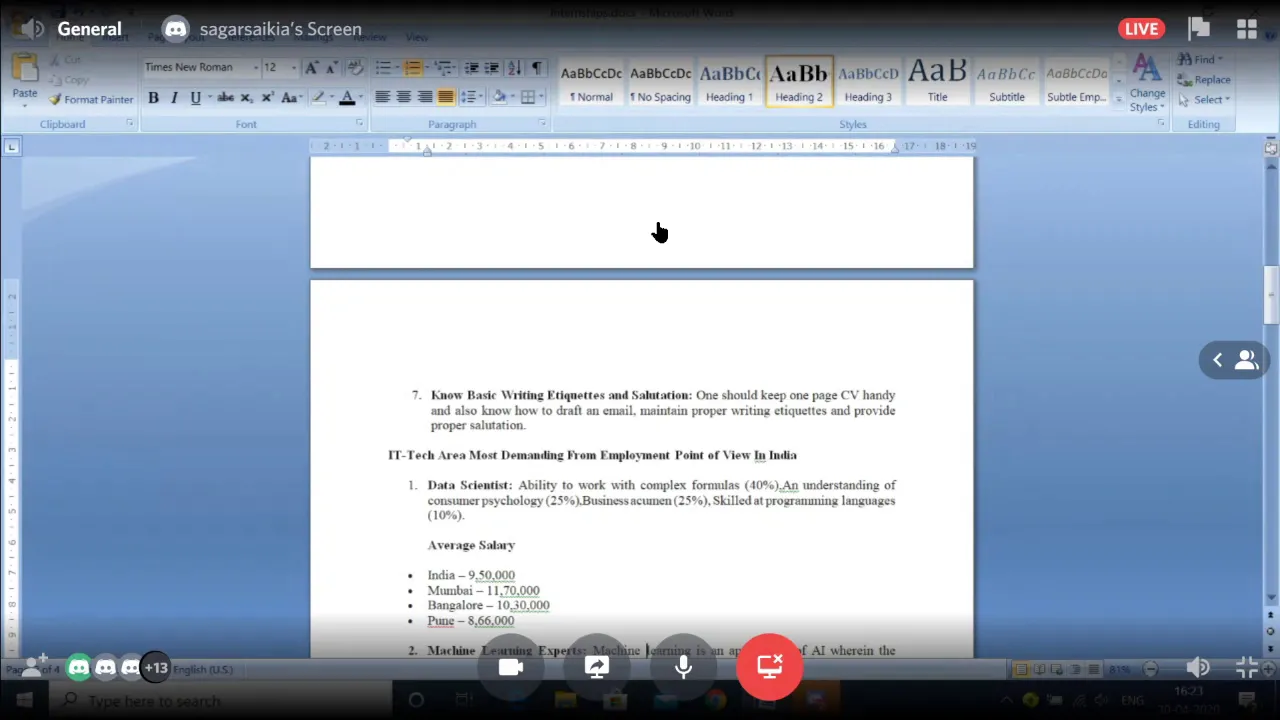Click the Discord pop out window icon
The width and height of the screenshot is (1280, 720).
[x=1199, y=28]
